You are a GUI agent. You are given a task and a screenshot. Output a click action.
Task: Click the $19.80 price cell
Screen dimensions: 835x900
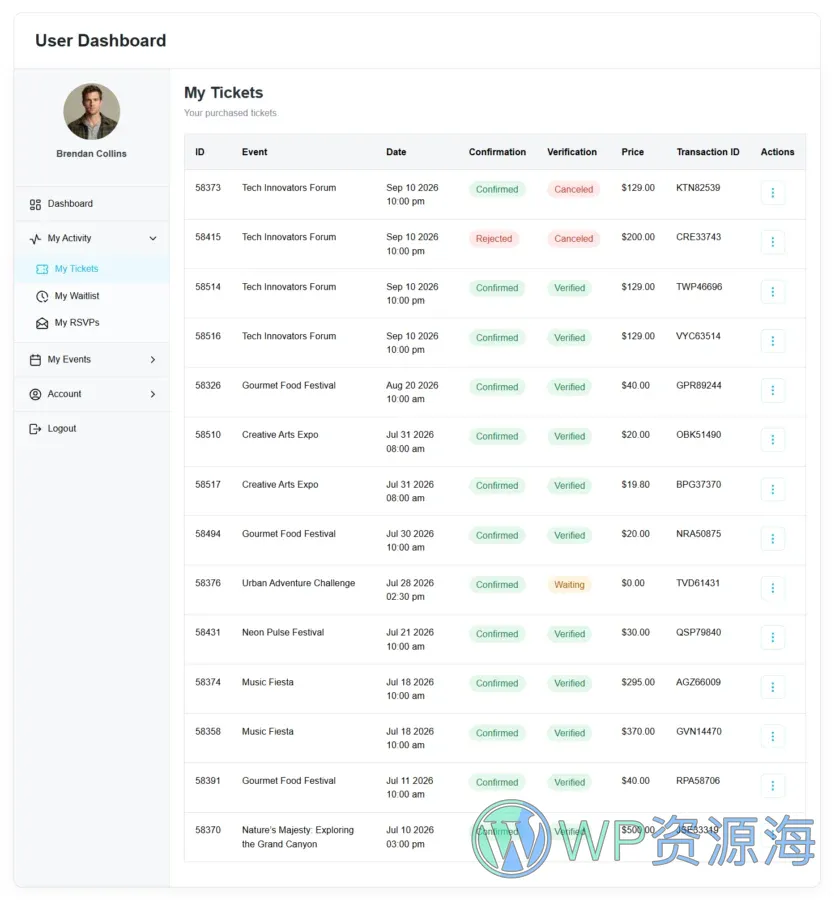pos(635,485)
